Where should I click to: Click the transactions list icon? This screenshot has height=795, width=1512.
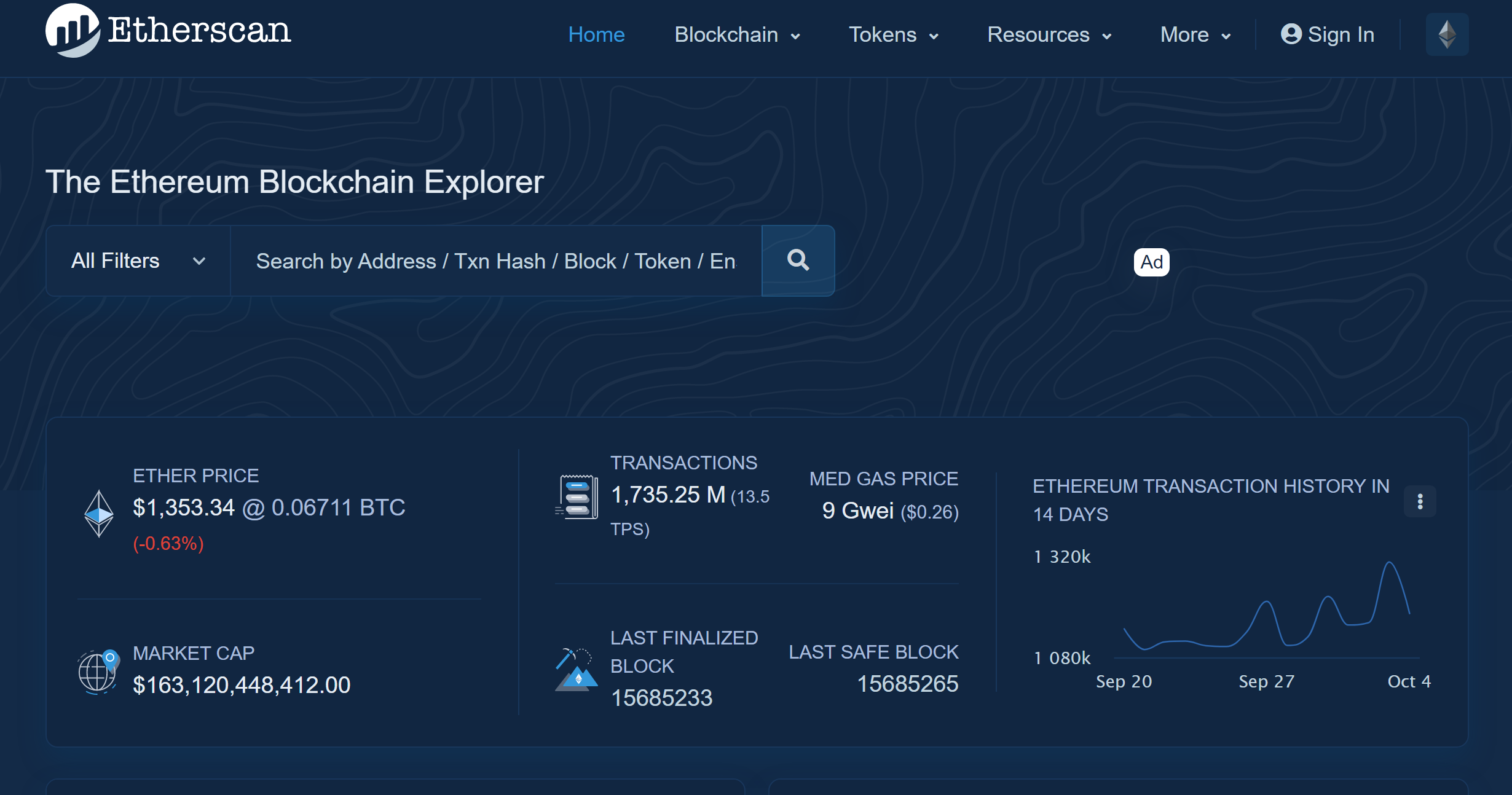coord(577,496)
